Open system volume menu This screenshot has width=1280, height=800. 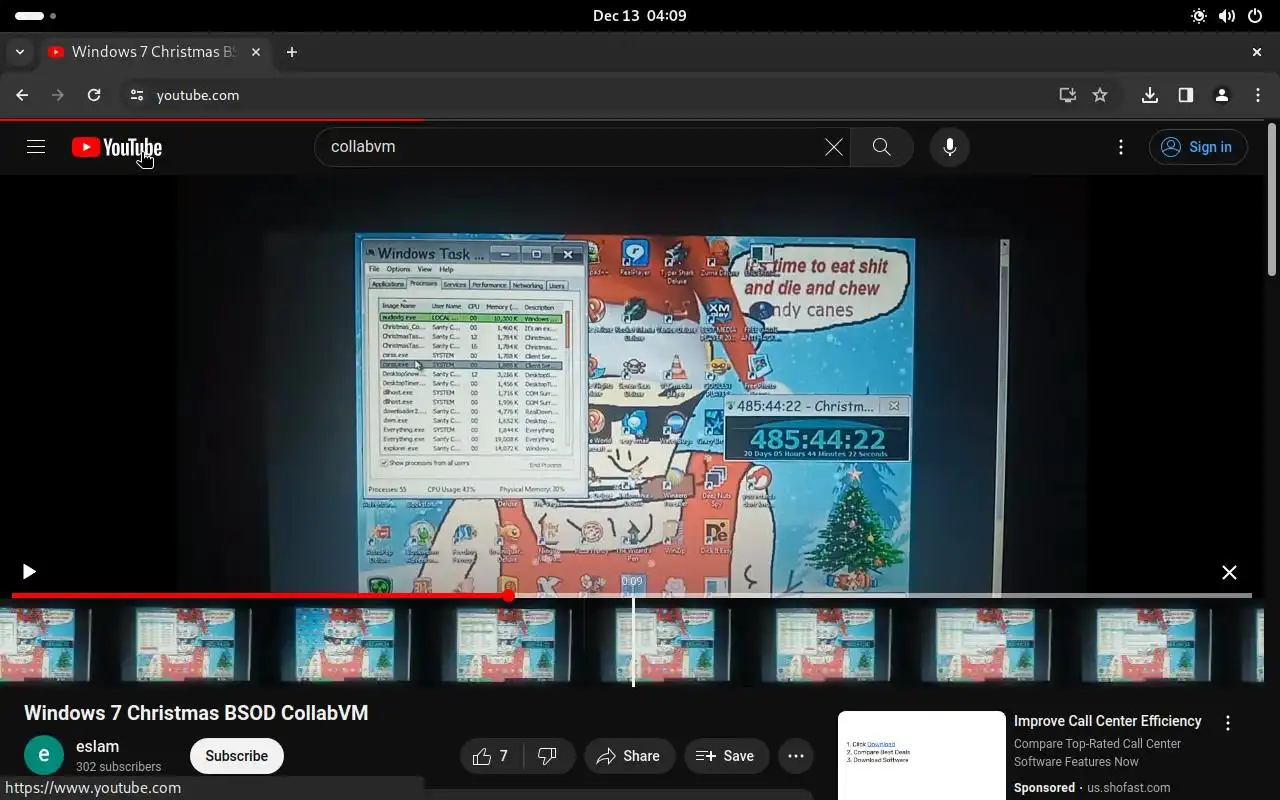point(1227,16)
